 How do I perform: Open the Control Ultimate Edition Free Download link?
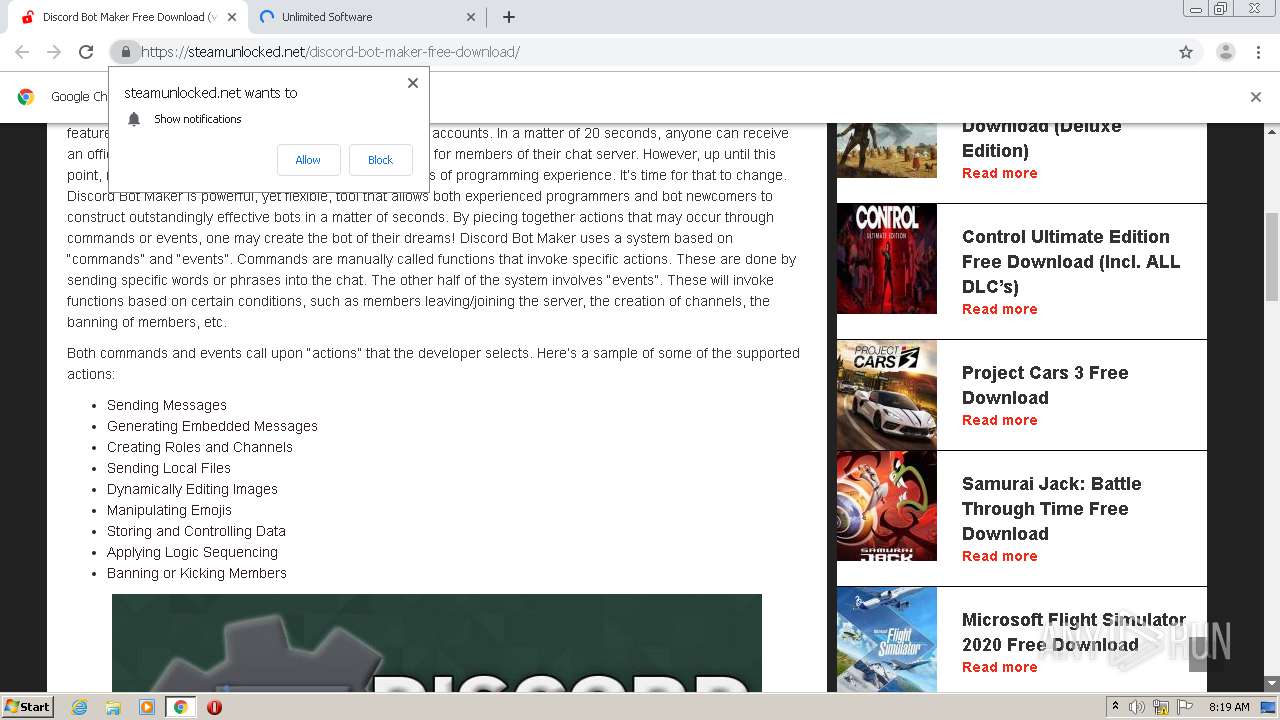click(x=1071, y=262)
